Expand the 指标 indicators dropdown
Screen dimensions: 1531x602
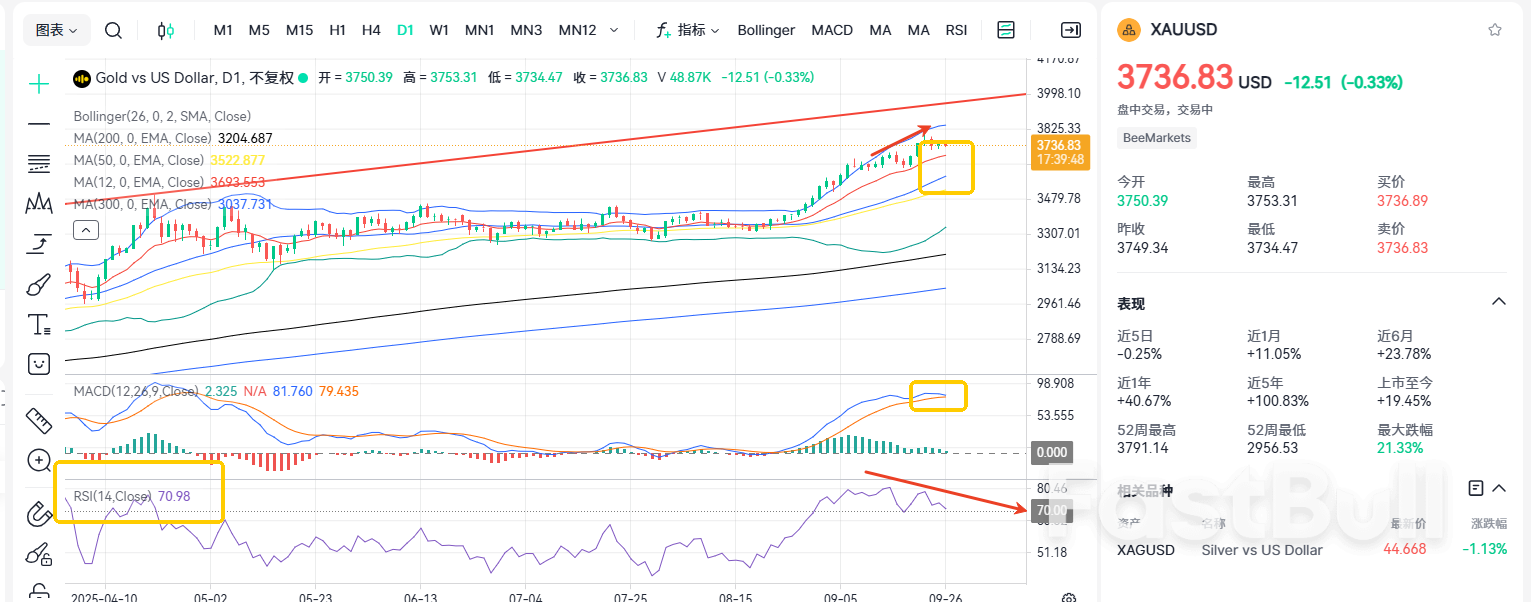[x=689, y=30]
